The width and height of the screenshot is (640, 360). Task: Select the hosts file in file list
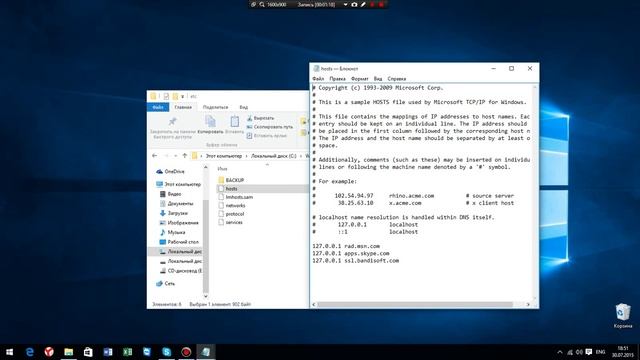[231, 189]
